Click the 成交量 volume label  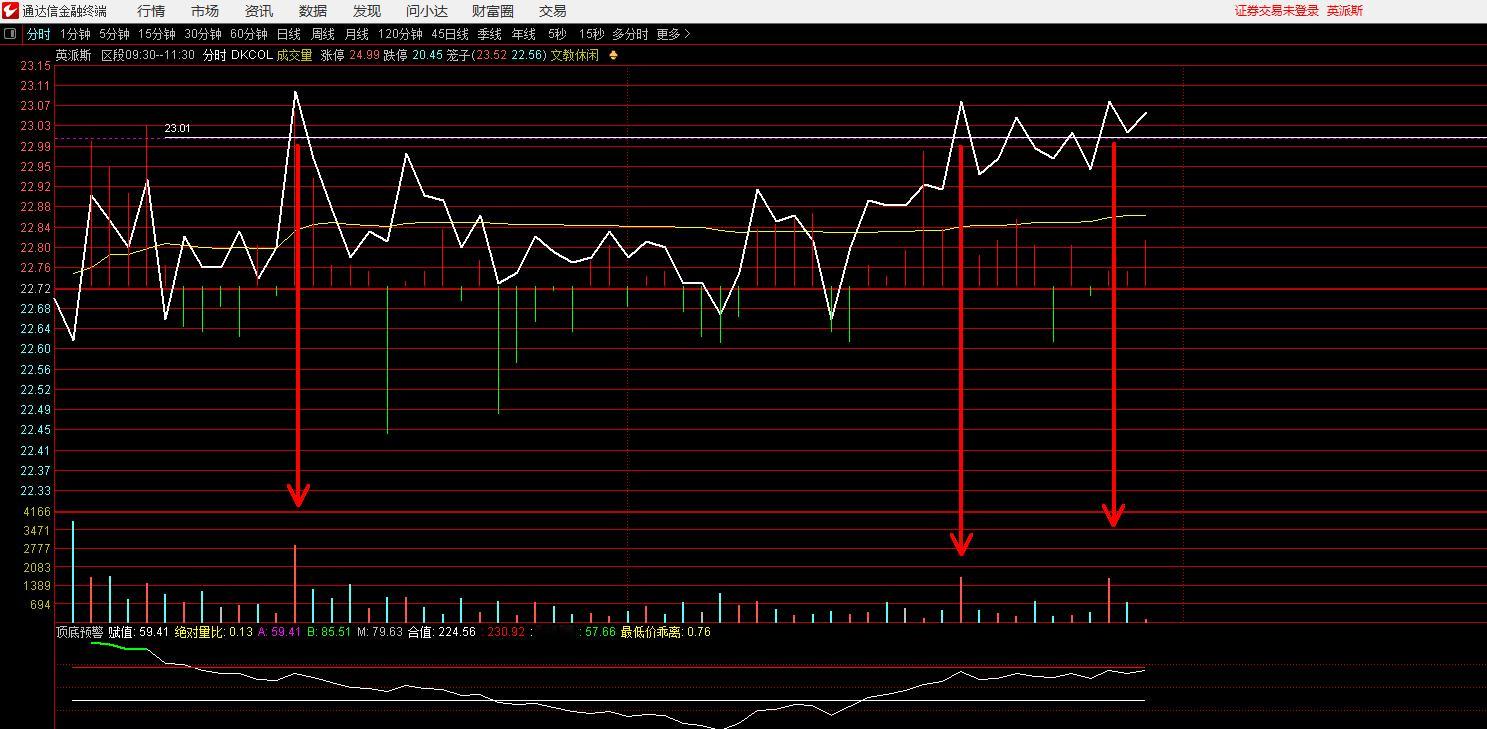[x=294, y=55]
